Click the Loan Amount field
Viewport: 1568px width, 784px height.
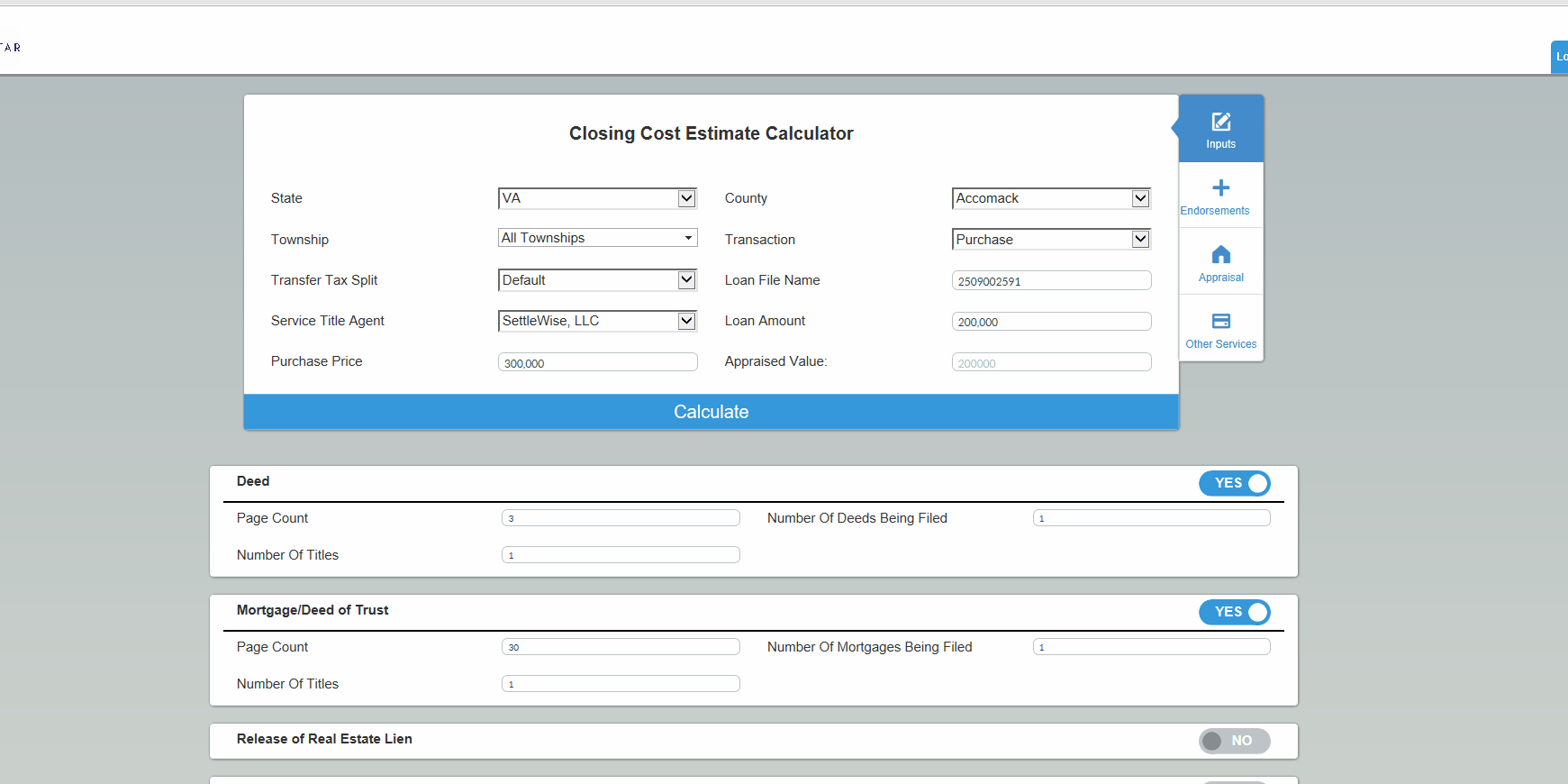[1052, 322]
